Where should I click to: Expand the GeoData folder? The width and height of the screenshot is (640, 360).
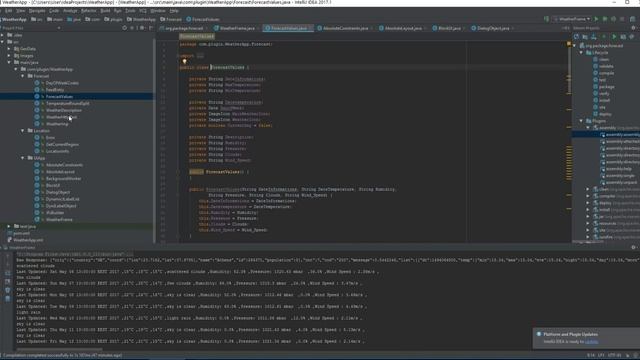(x=9, y=49)
